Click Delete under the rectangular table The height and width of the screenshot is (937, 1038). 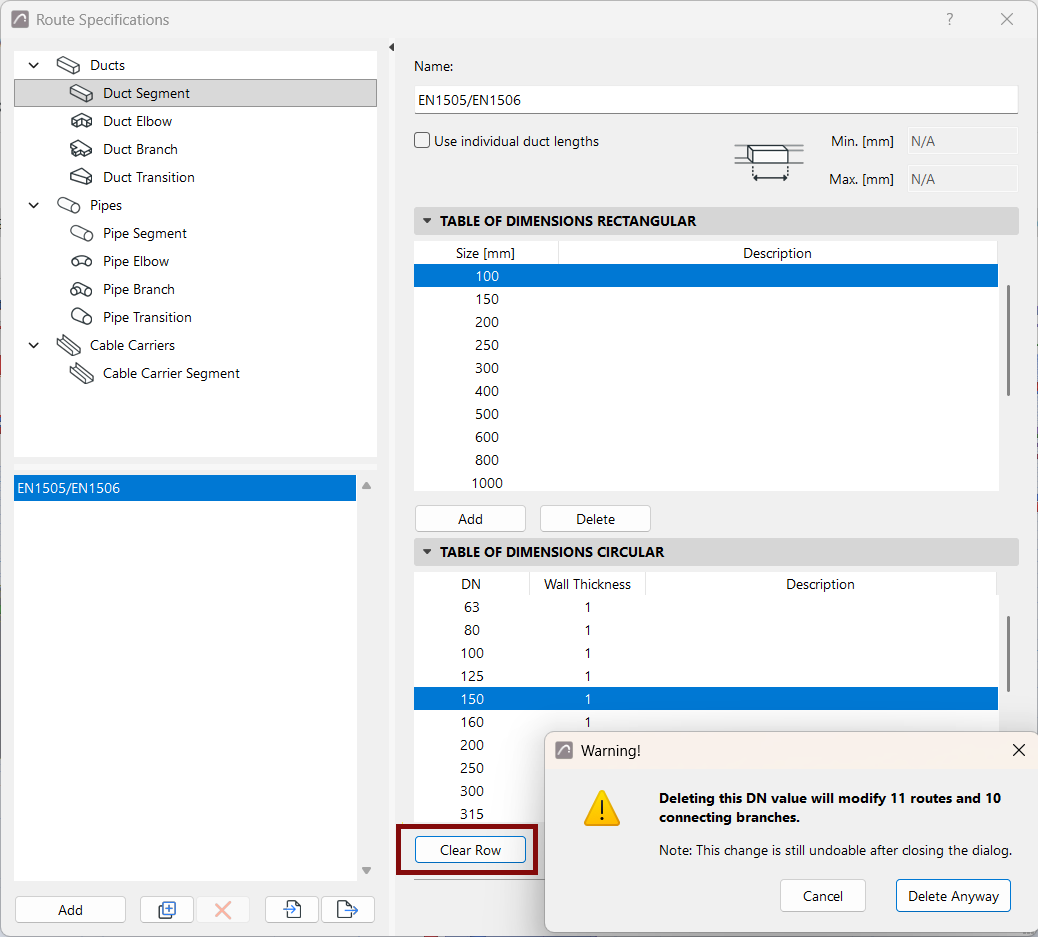pos(595,519)
